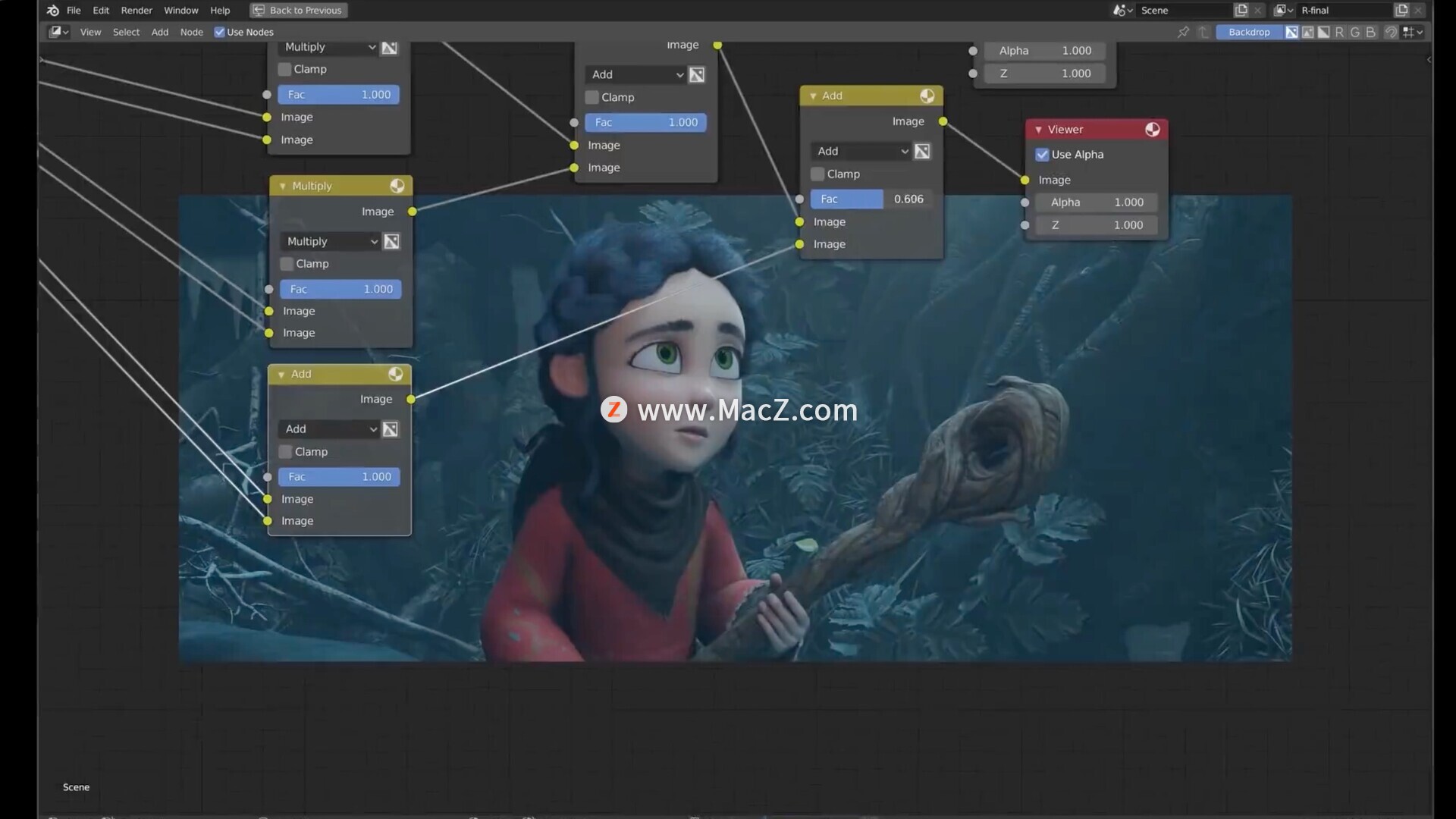Open the Edit menu
1456x819 pixels.
click(101, 10)
